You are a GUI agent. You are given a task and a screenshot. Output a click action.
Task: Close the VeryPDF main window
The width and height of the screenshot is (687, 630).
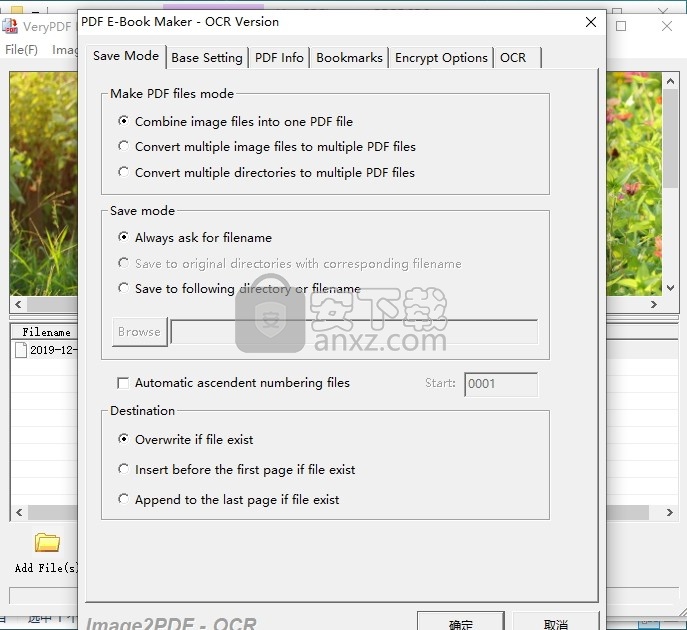tap(667, 26)
